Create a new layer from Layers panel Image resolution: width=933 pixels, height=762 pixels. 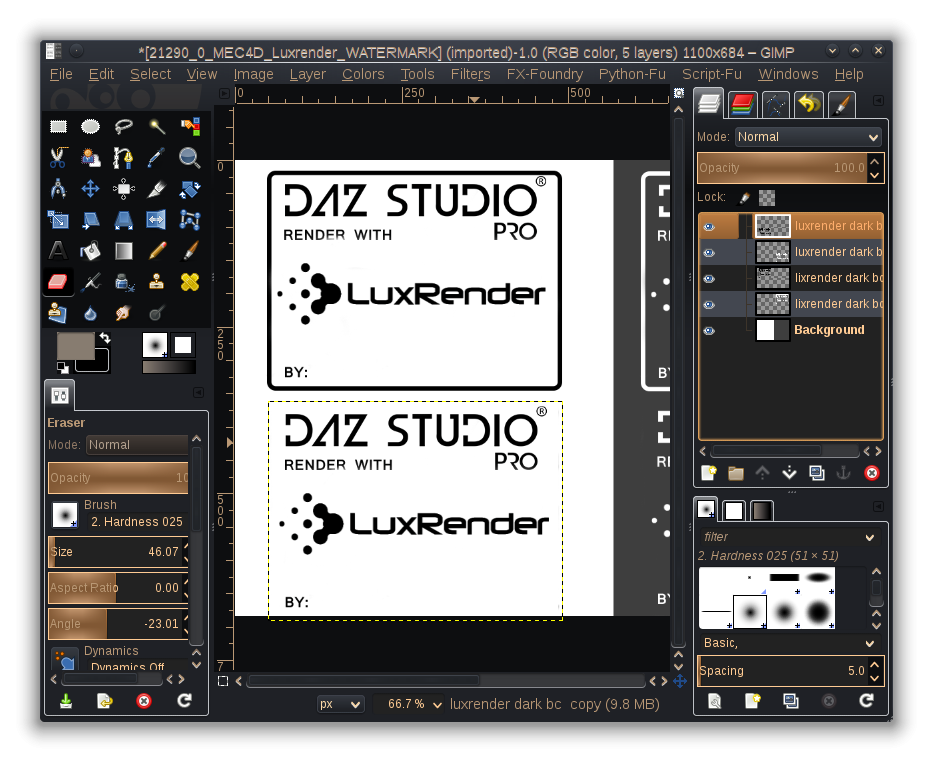pyautogui.click(x=709, y=473)
